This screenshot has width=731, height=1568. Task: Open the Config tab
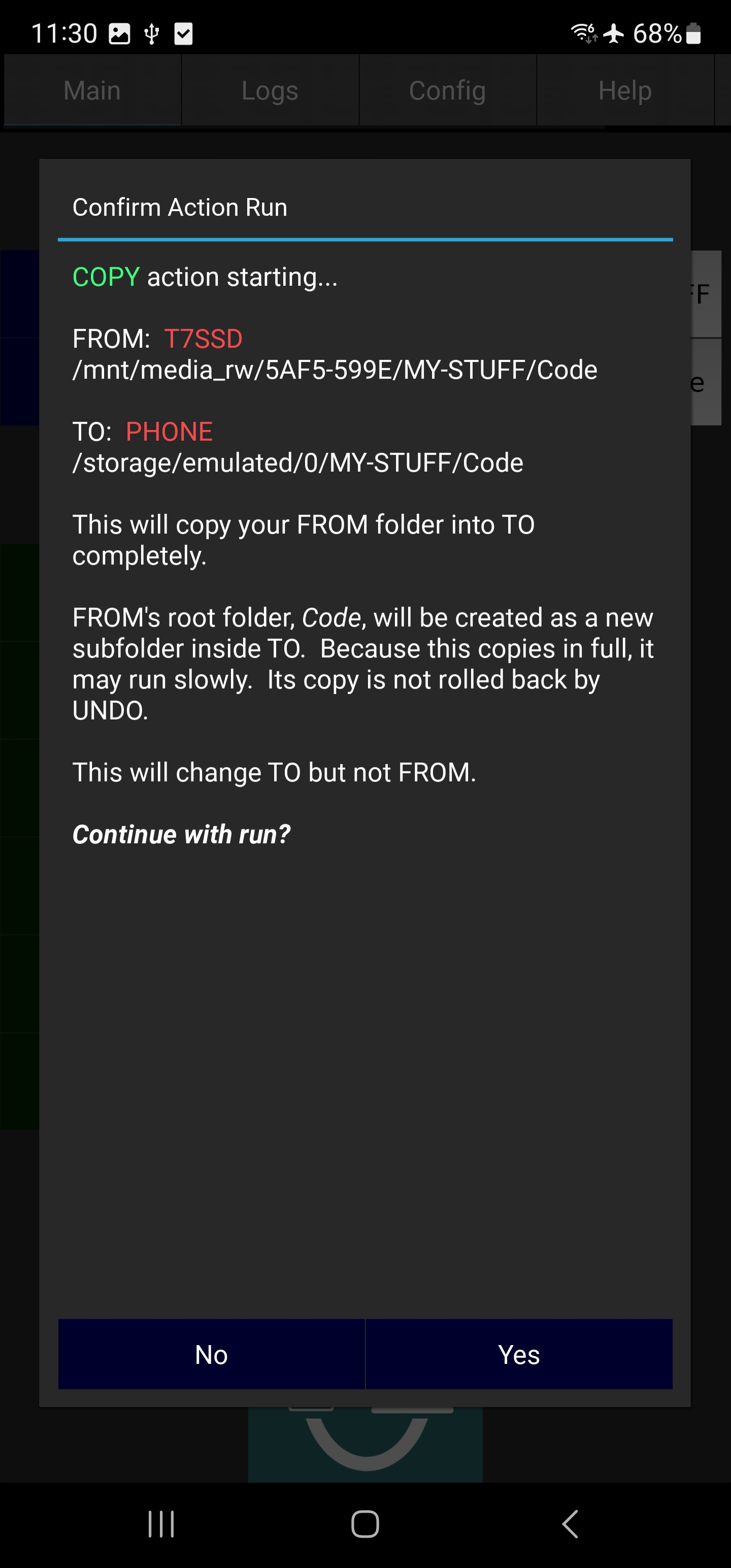point(447,90)
